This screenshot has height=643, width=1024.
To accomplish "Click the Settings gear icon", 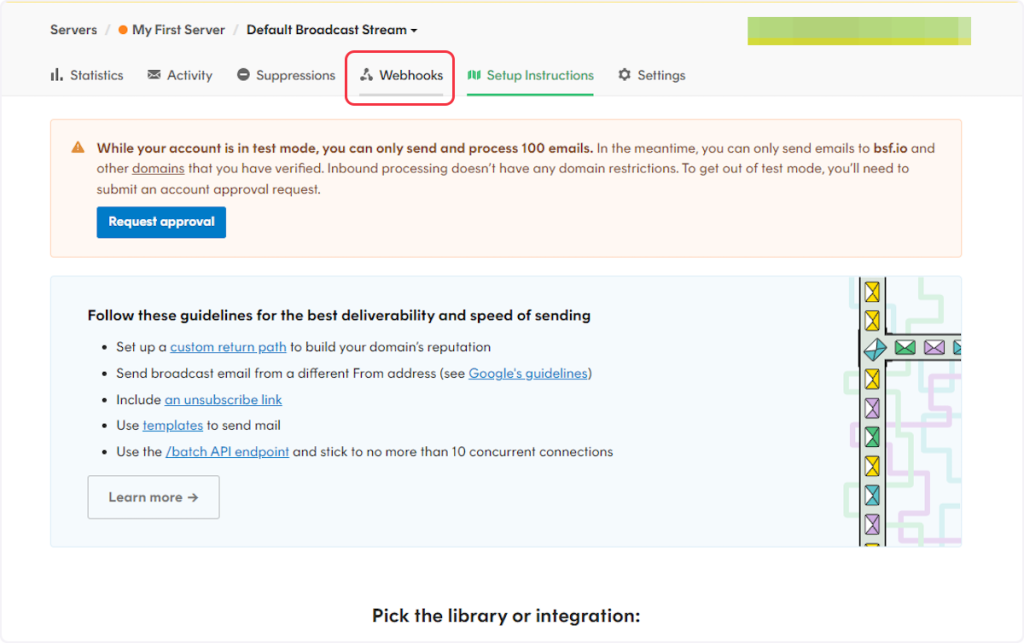I will click(625, 75).
